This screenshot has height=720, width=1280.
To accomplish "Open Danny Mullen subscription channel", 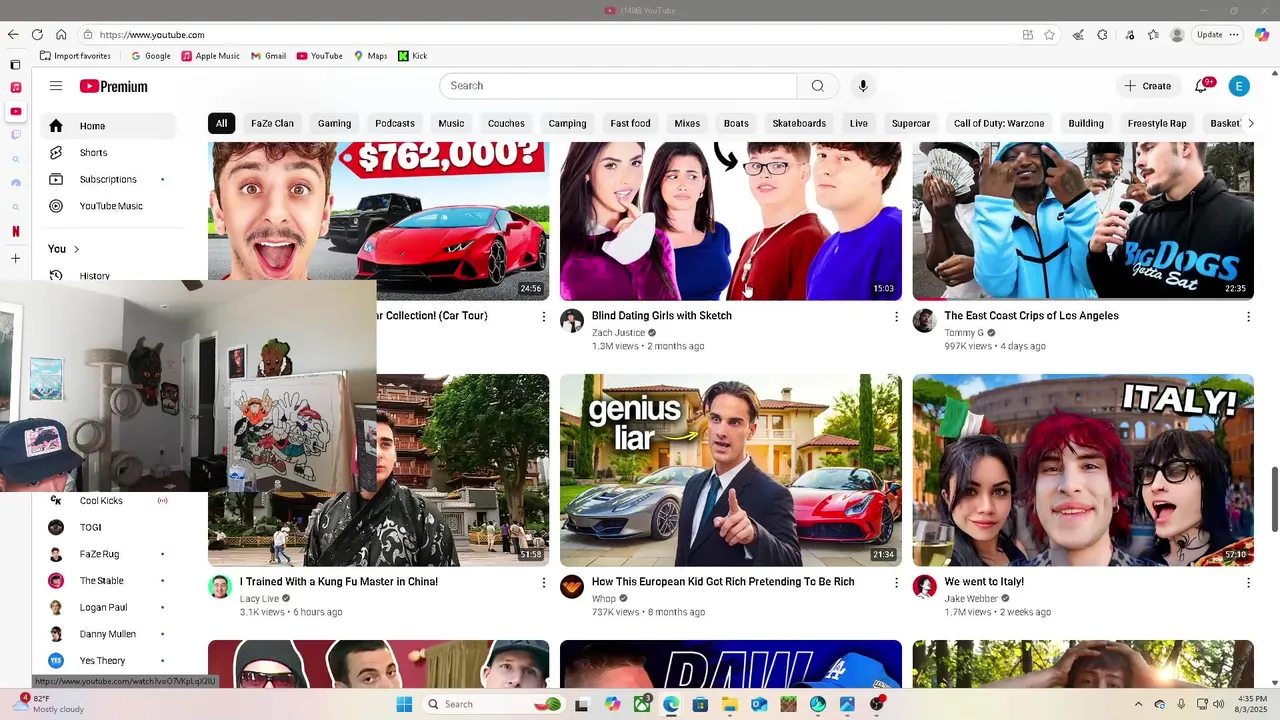I will pos(110,634).
